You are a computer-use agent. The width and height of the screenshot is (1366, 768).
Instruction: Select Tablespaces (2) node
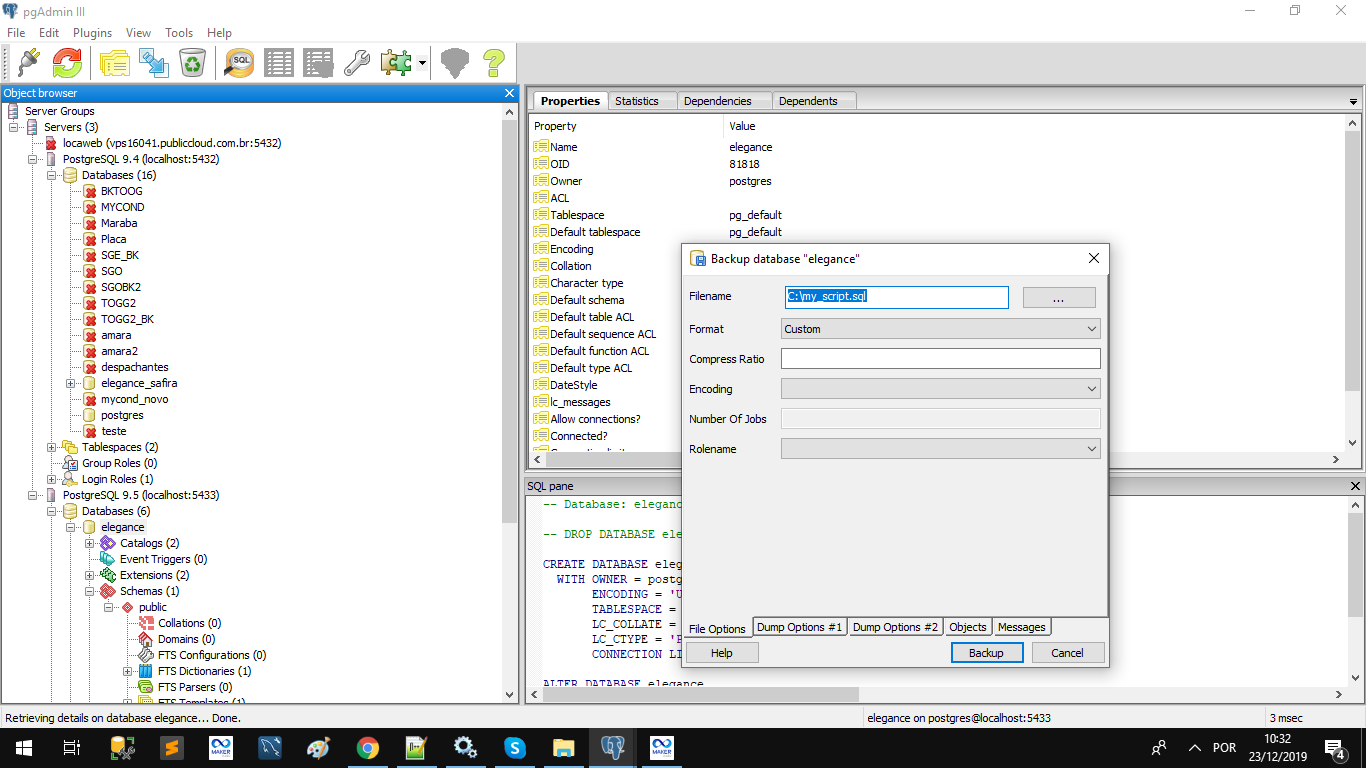point(120,447)
